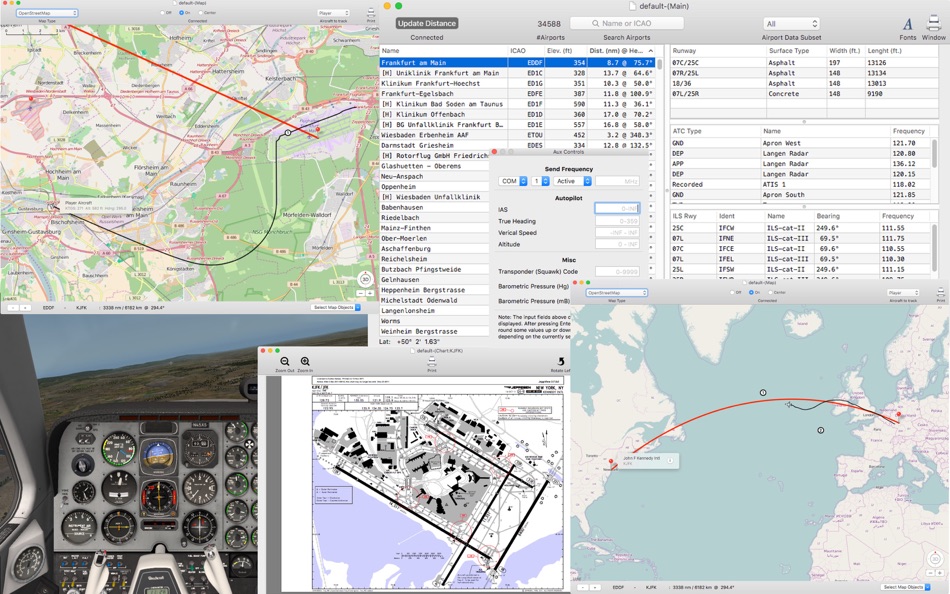Click the plus zoom button on the Frankfurt map
The image size is (950, 594).
pyautogui.click(x=370, y=293)
